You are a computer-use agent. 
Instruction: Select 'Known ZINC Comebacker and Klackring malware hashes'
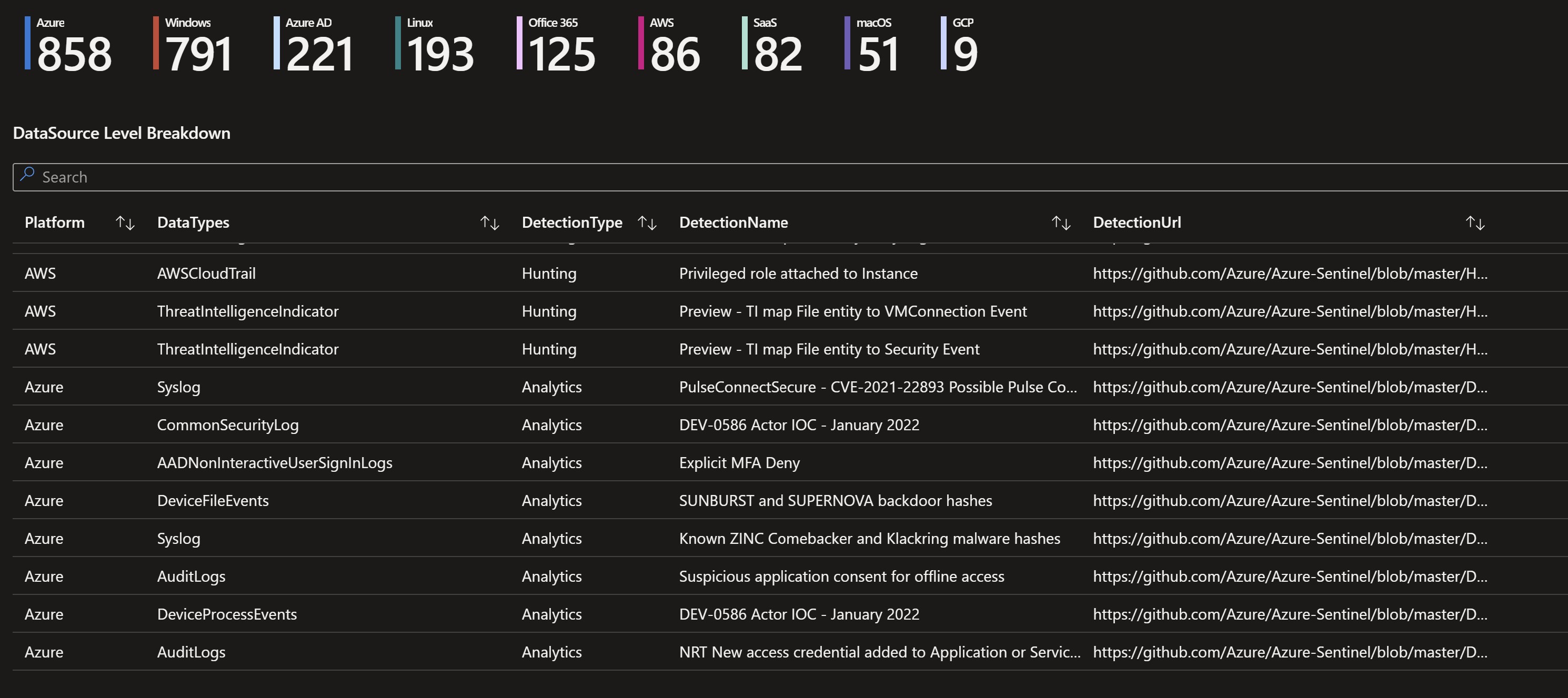pyautogui.click(x=870, y=539)
